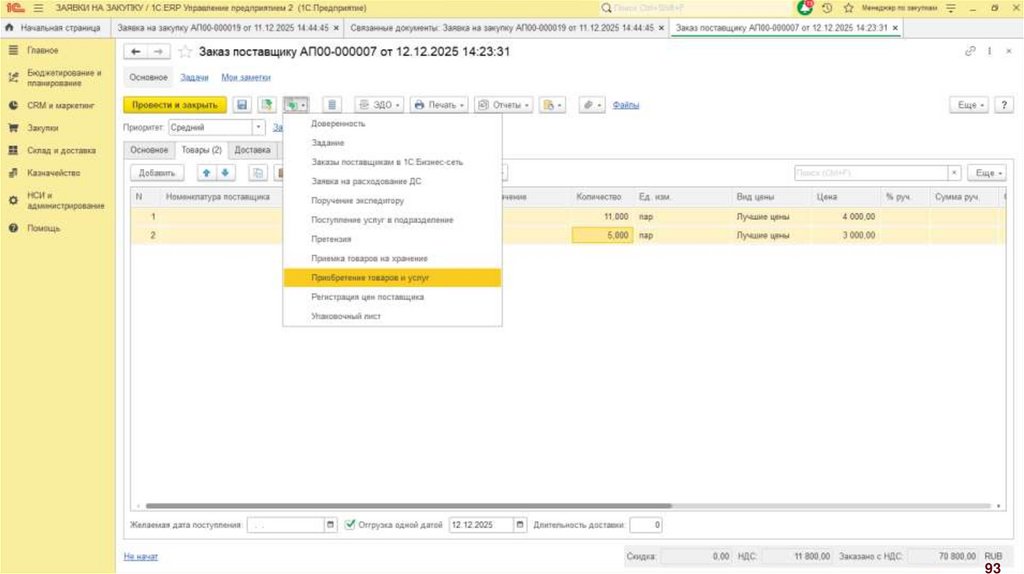Viewport: 1024px width, 574px height.
Task: Toggle the Отгрузка одной датой checkbox
Action: pos(350,524)
